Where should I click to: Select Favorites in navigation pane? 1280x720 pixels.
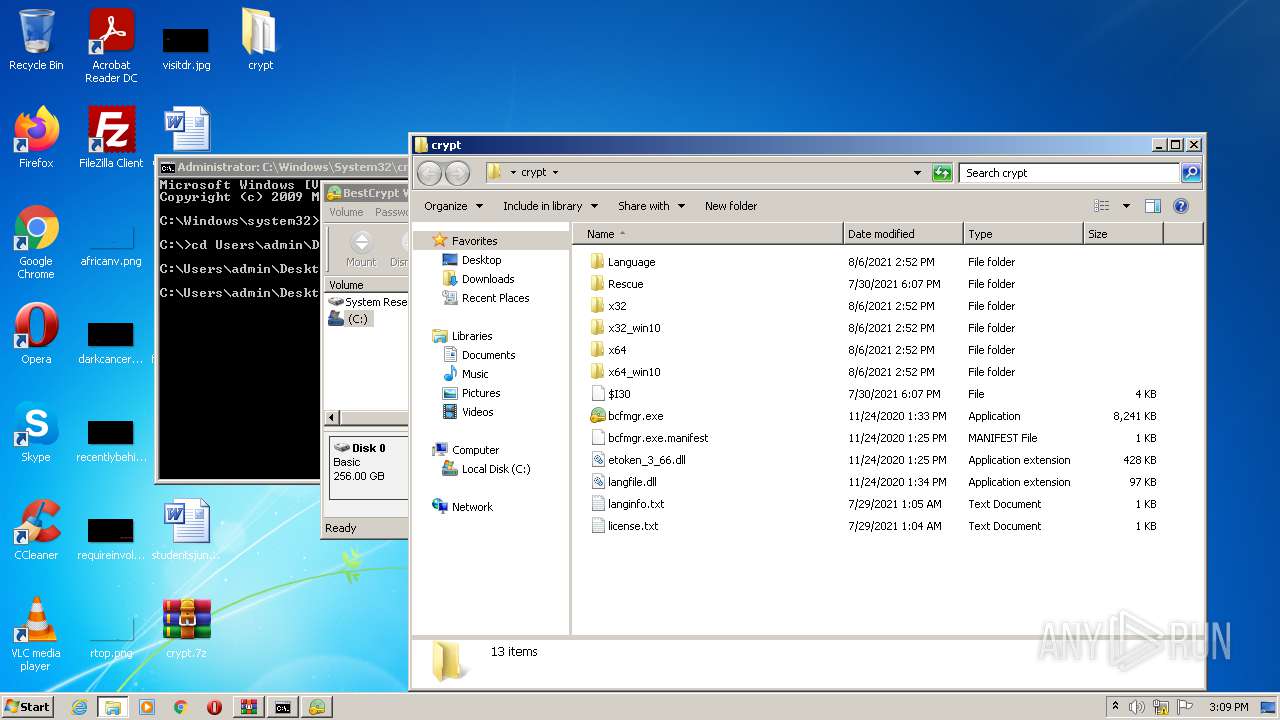(x=474, y=241)
